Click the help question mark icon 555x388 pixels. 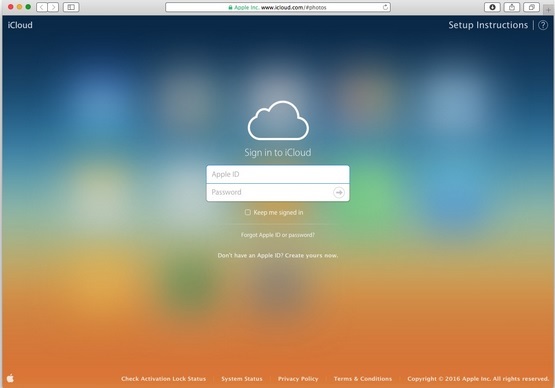(543, 25)
